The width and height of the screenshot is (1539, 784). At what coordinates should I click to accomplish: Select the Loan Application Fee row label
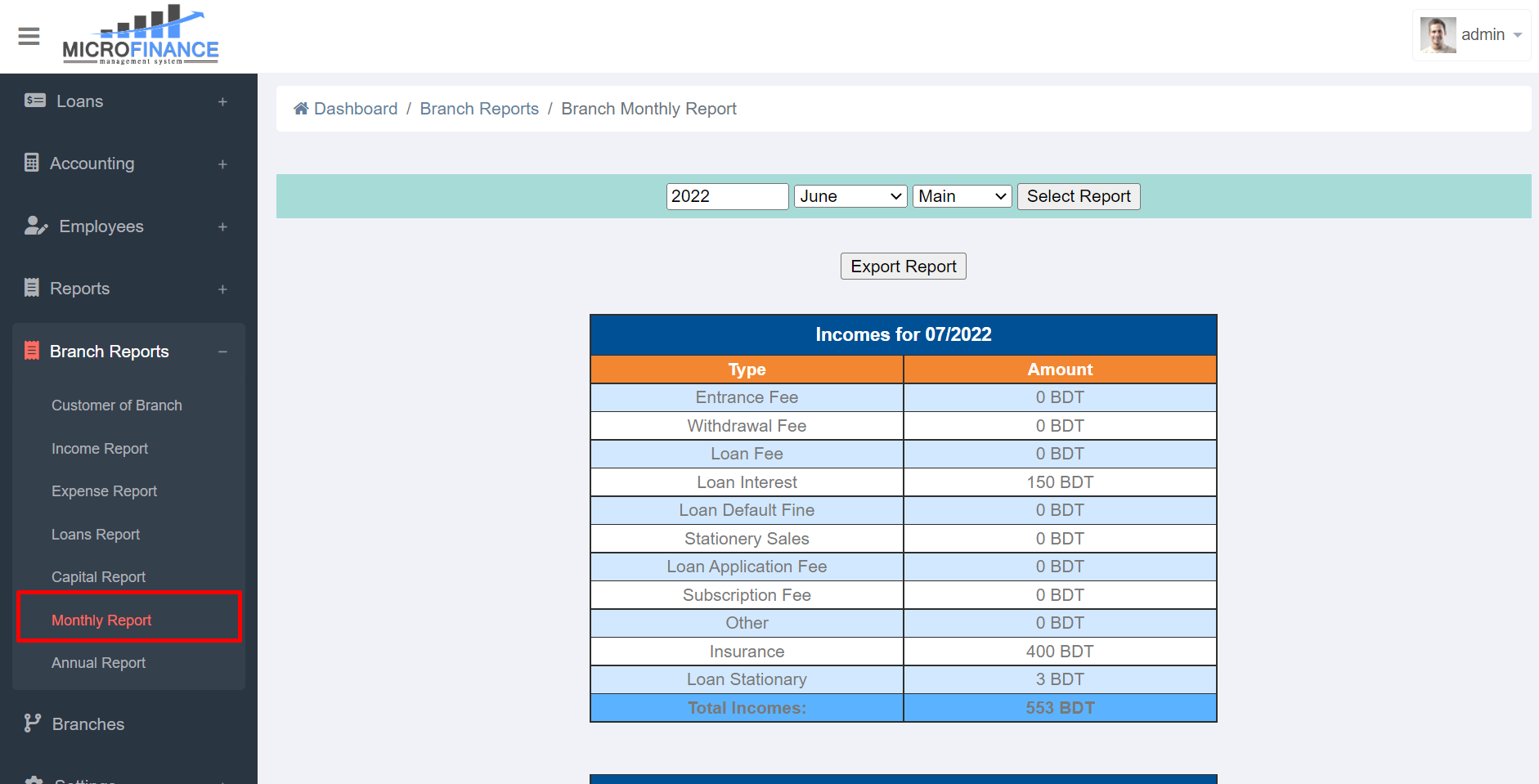click(747, 567)
